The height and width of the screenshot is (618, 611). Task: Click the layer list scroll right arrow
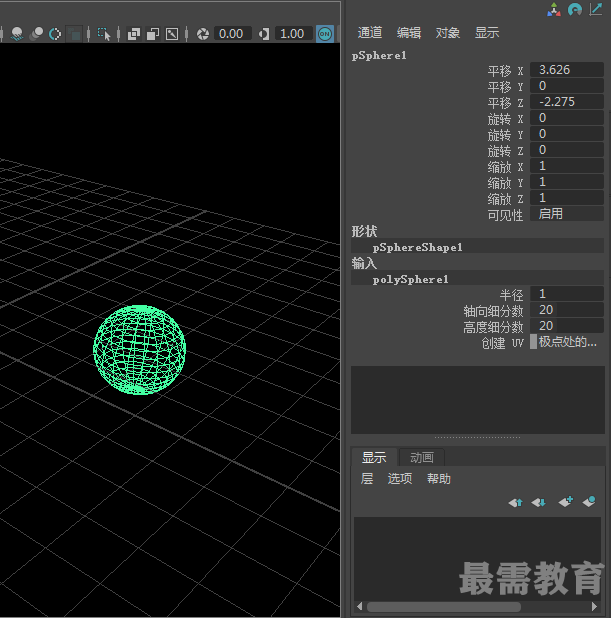[594, 606]
